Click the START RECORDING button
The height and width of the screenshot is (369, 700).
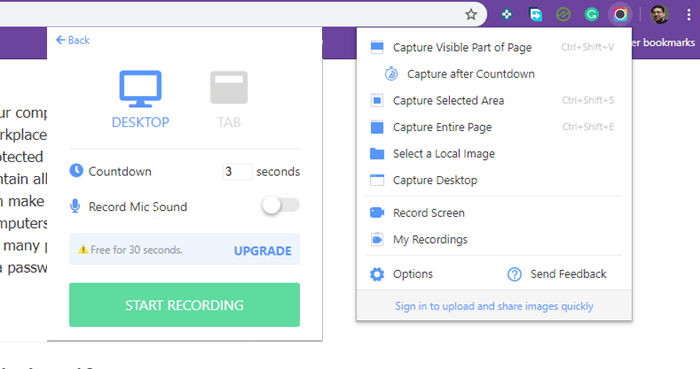[x=184, y=305]
